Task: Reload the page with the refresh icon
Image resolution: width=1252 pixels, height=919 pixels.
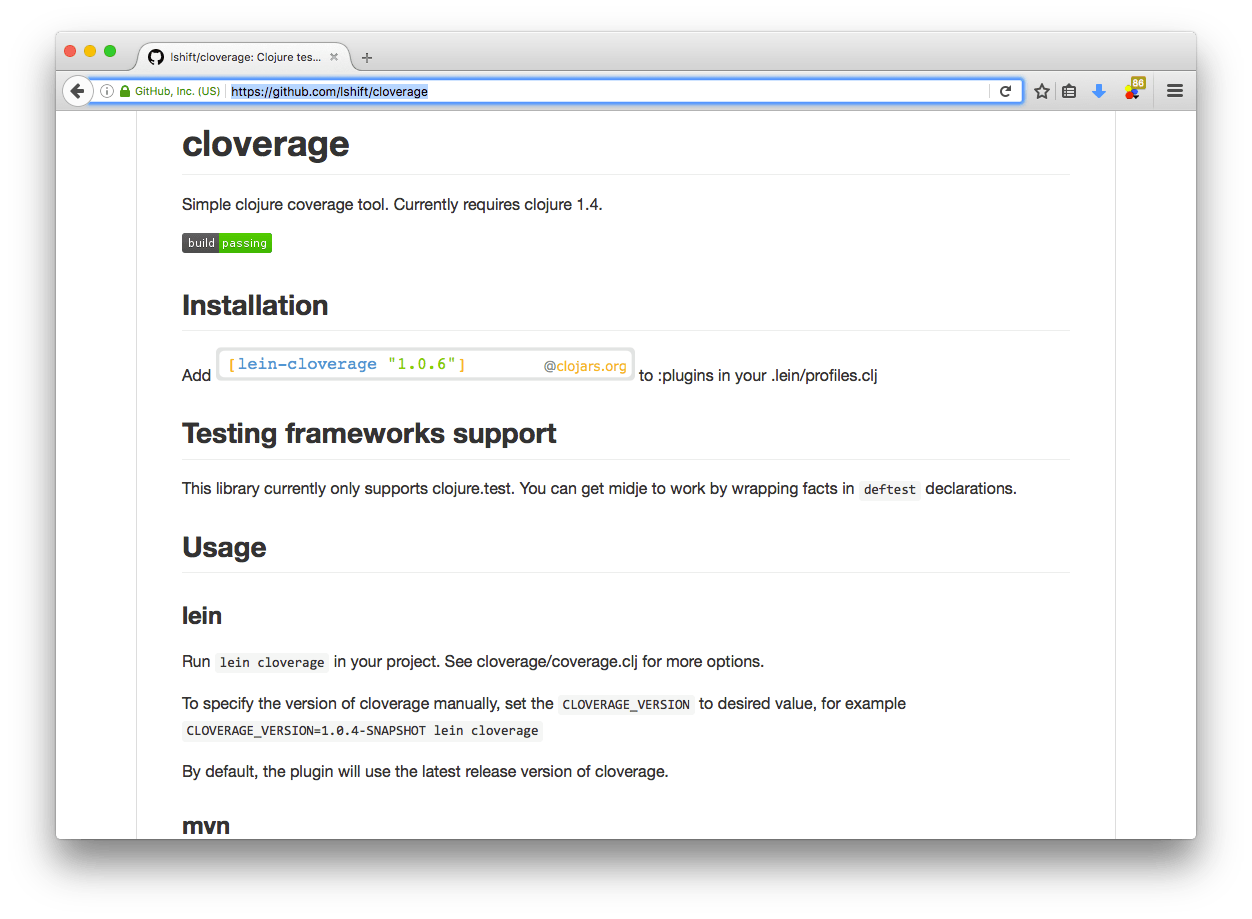Action: coord(1006,91)
